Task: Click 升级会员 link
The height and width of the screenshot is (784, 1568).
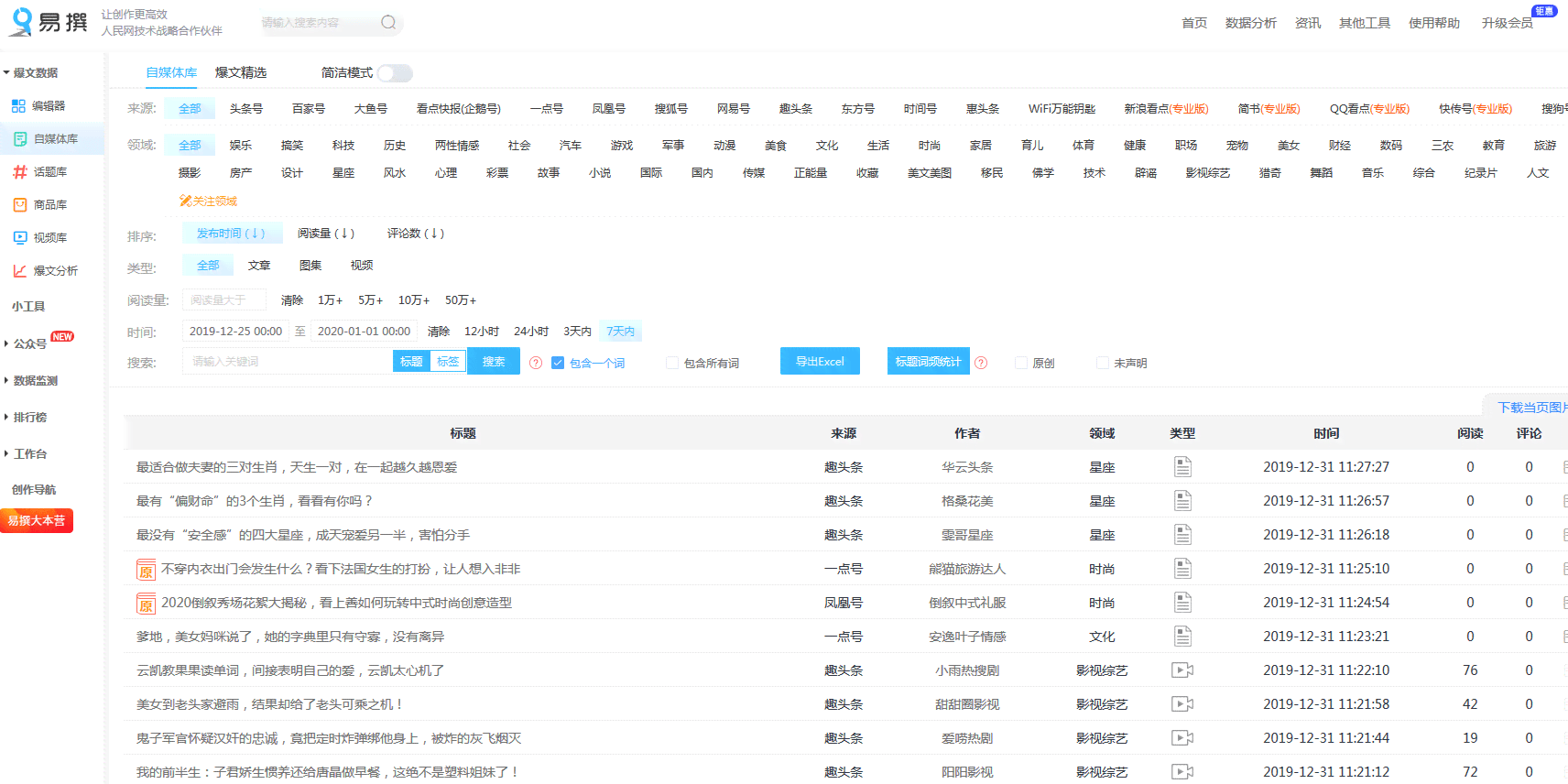Action: [x=1507, y=23]
